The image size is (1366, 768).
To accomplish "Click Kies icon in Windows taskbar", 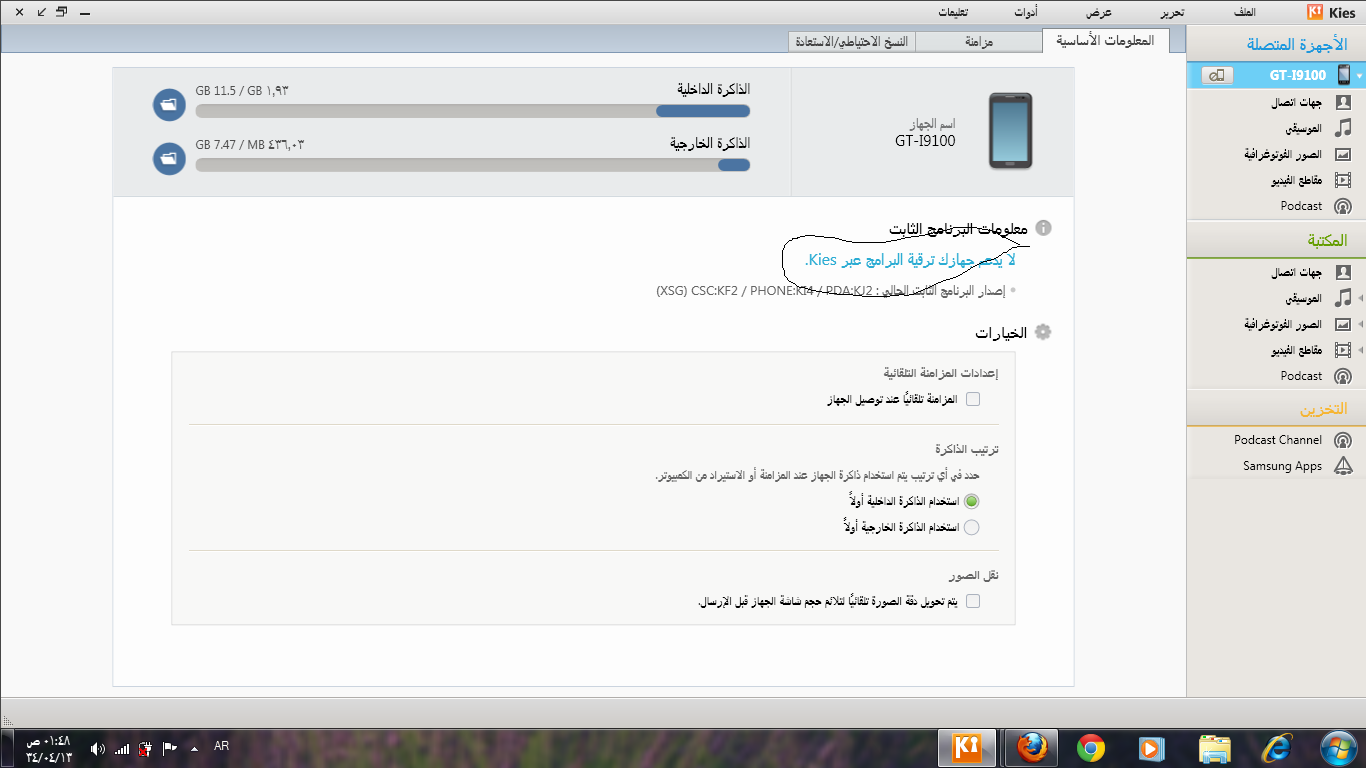I will pyautogui.click(x=966, y=747).
